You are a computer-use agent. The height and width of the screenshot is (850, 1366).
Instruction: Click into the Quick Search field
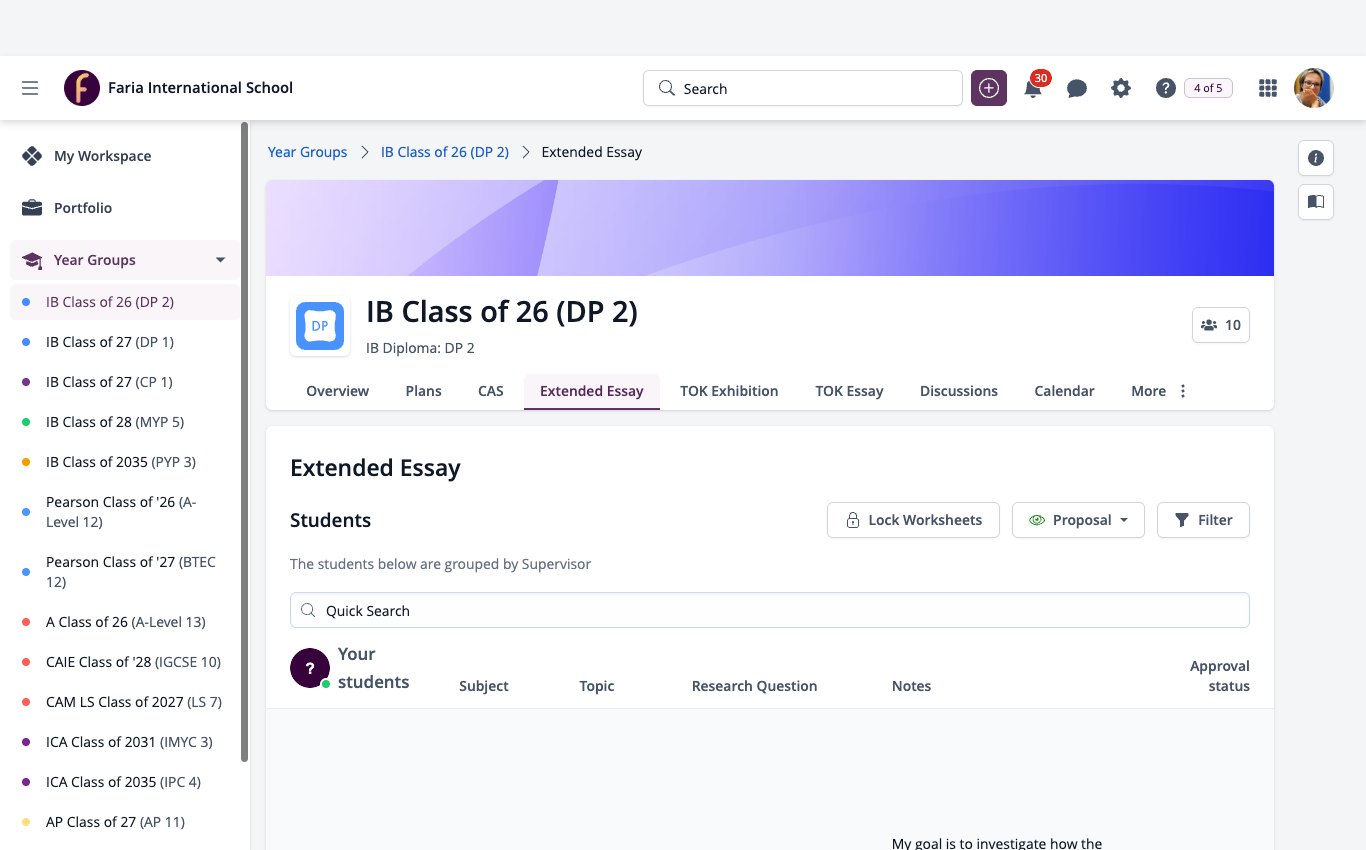click(770, 610)
